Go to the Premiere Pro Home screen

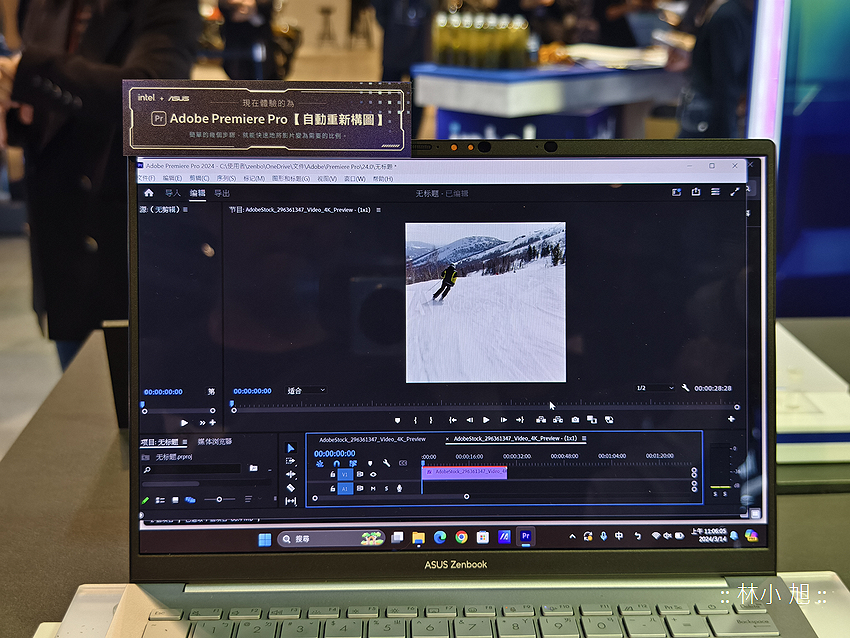(x=149, y=193)
